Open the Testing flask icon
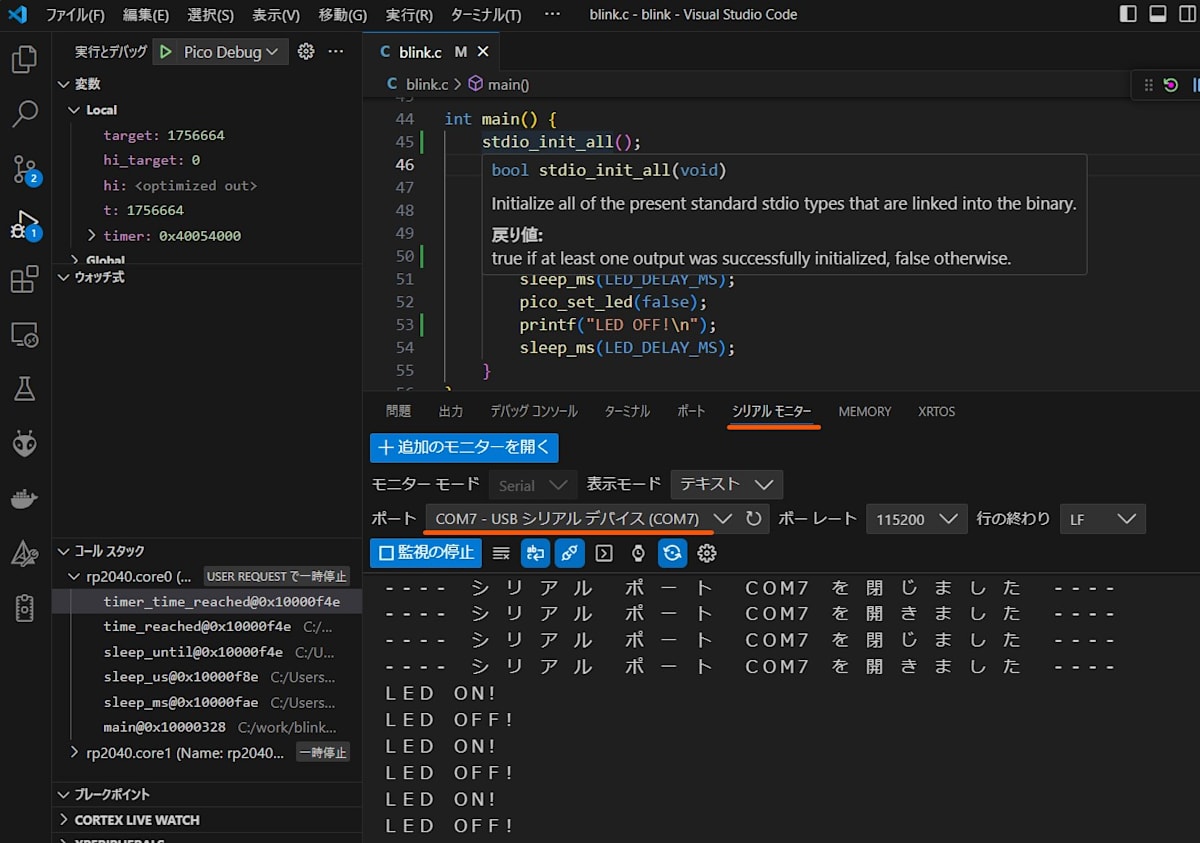1200x843 pixels. pos(24,388)
